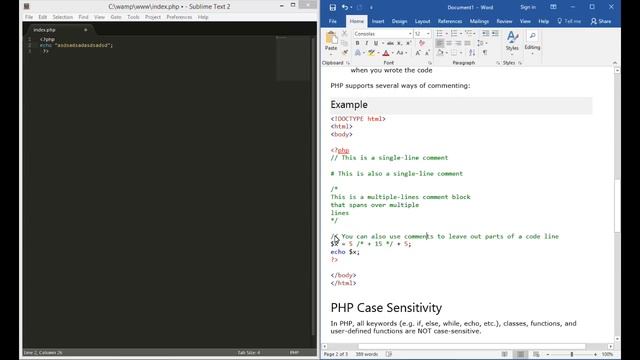Click Page 2 of 3 in Word status bar
Screen dimensions: 640x360
coord(336,354)
